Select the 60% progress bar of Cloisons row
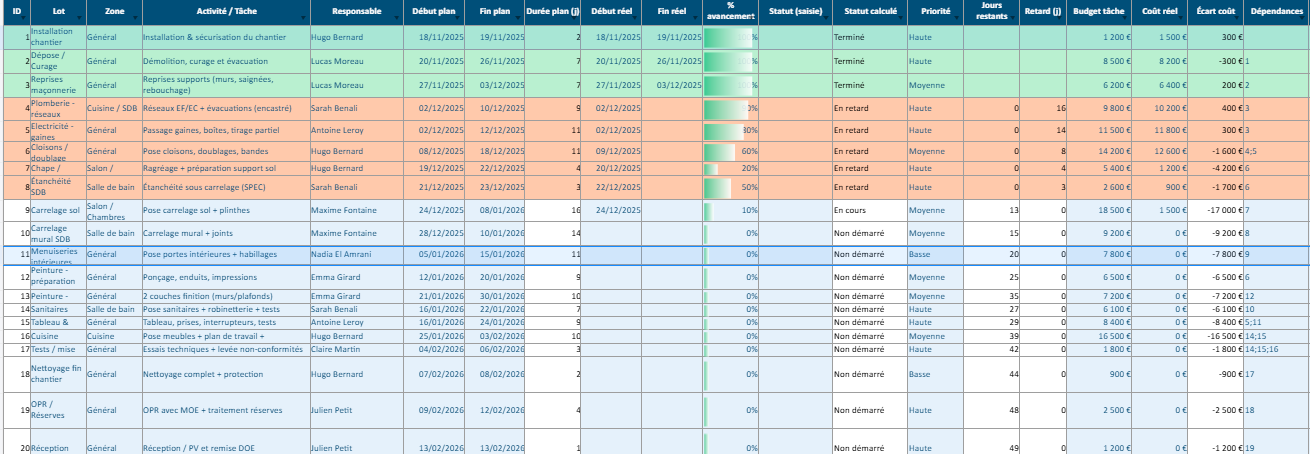Viewport: 1310px width, 454px height. (x=730, y=151)
